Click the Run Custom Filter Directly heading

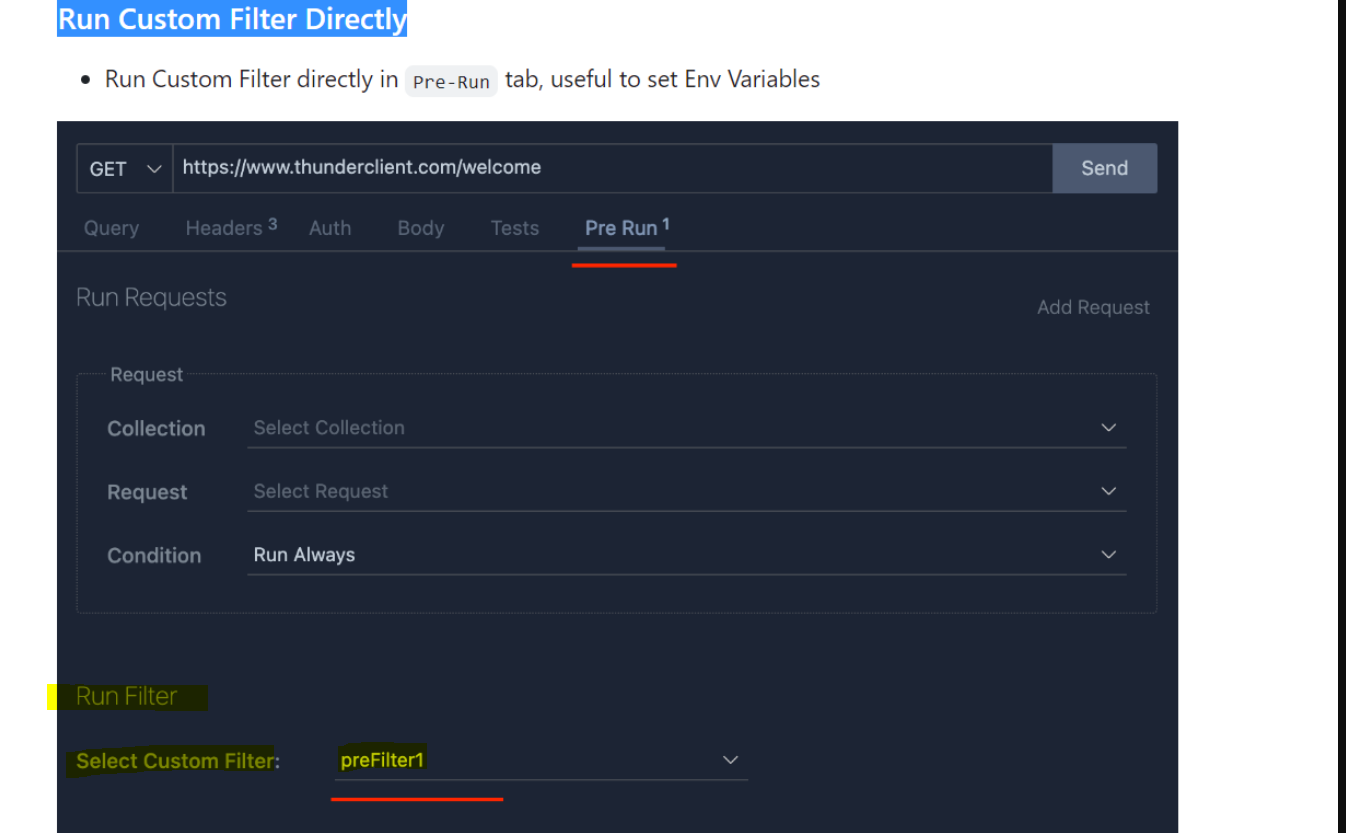point(232,18)
